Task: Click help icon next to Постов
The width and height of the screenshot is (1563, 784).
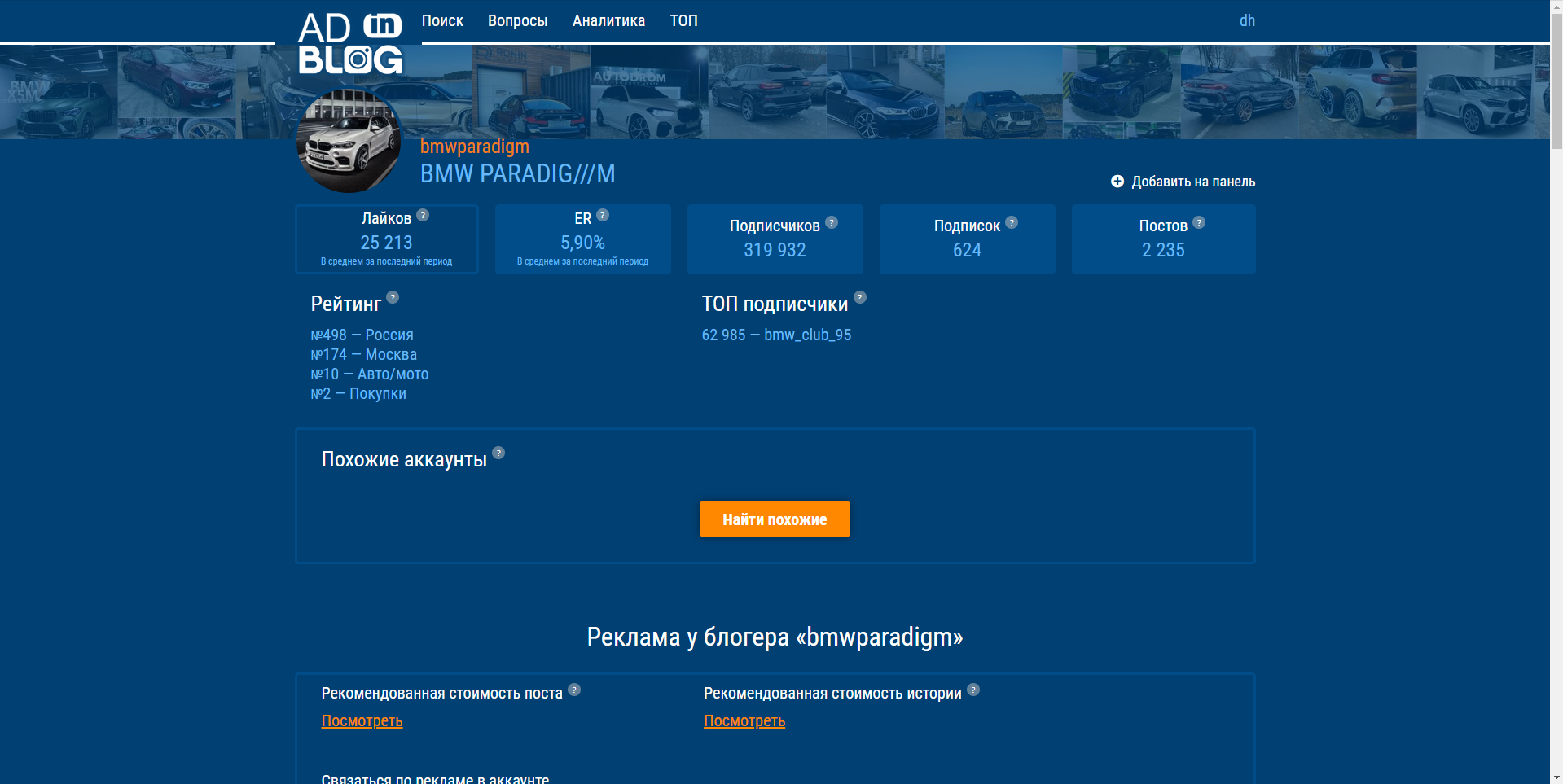Action: (1199, 223)
